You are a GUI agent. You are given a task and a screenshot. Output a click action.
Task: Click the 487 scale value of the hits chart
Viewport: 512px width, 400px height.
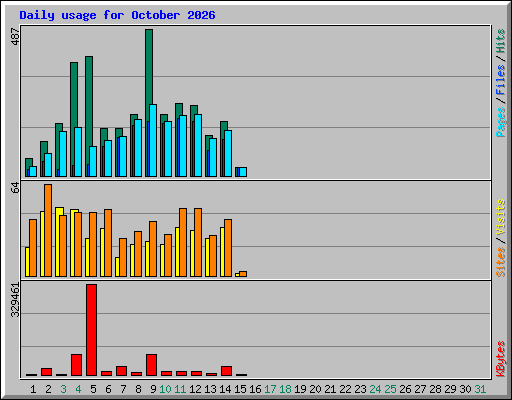point(15,37)
